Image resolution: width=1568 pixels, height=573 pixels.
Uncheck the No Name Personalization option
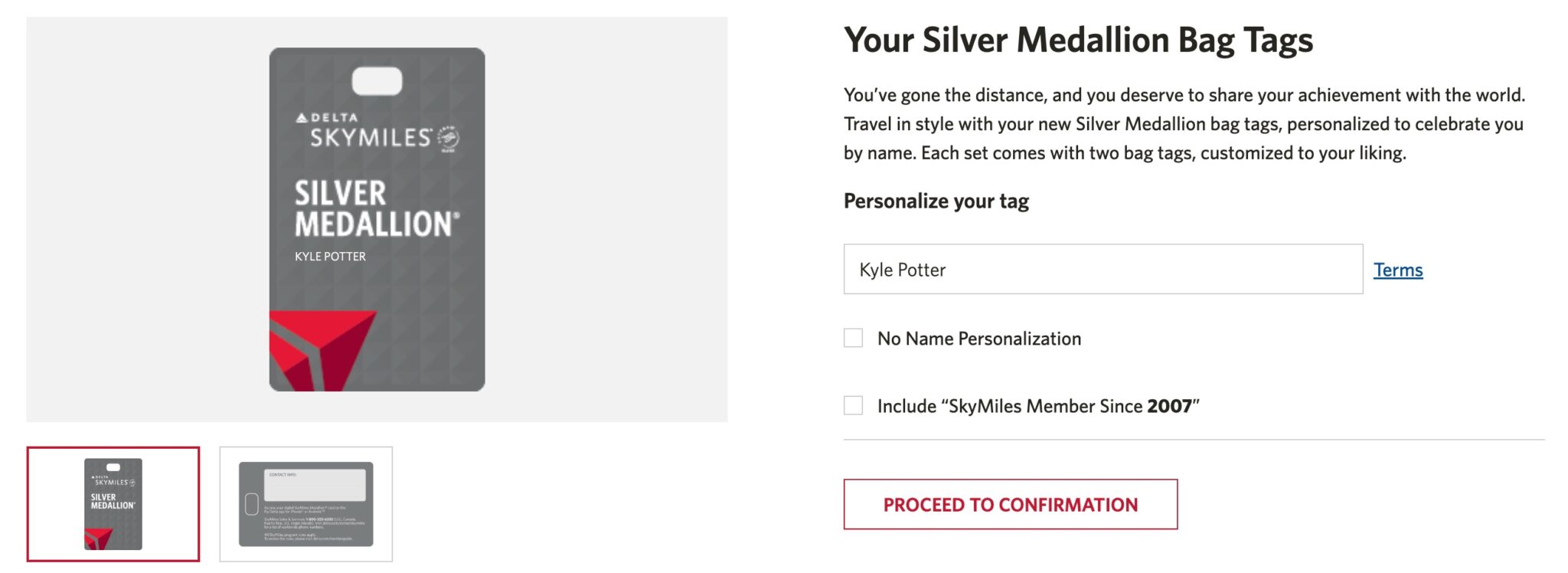(854, 337)
